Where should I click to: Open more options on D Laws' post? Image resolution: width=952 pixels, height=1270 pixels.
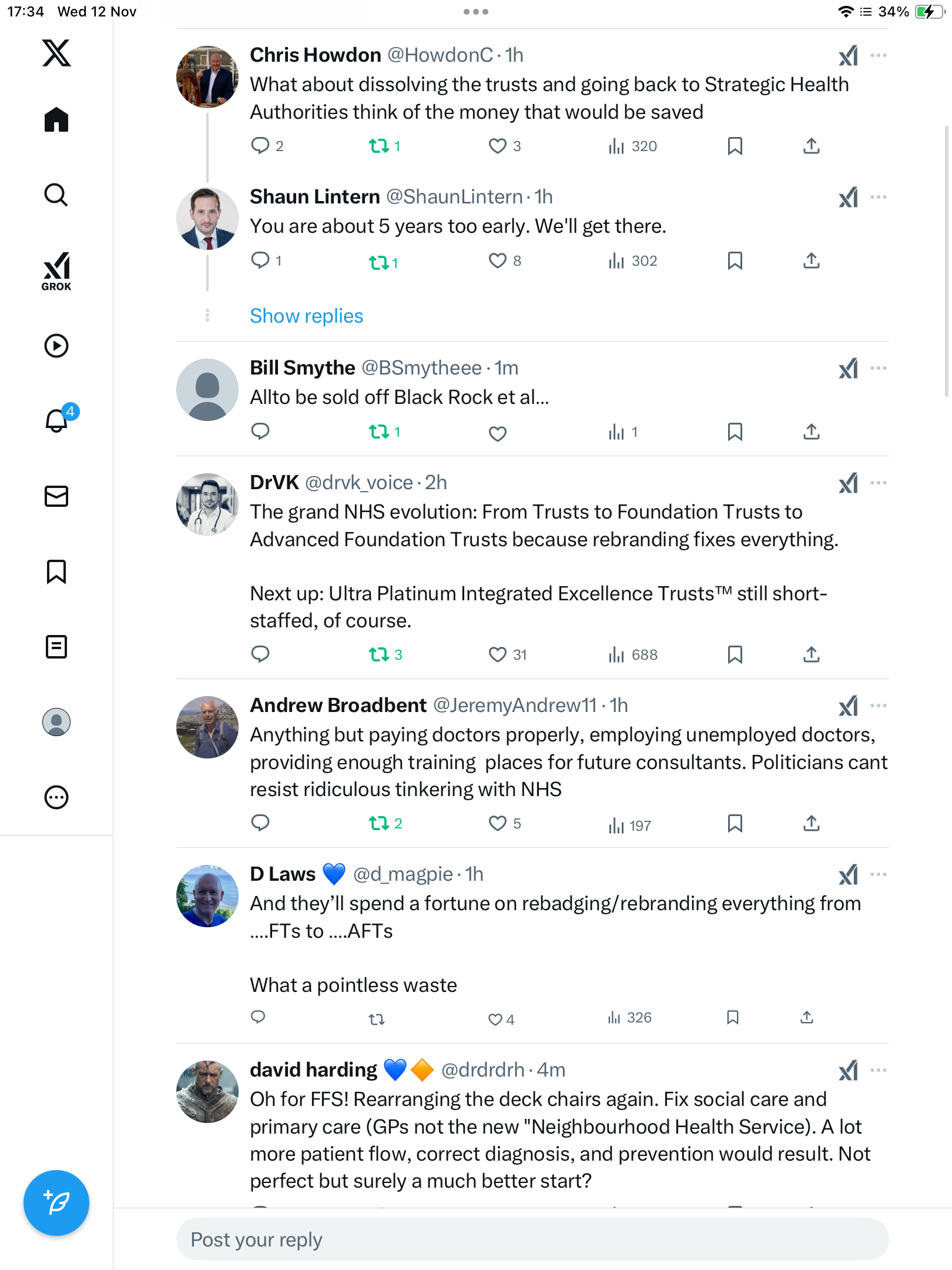[879, 875]
